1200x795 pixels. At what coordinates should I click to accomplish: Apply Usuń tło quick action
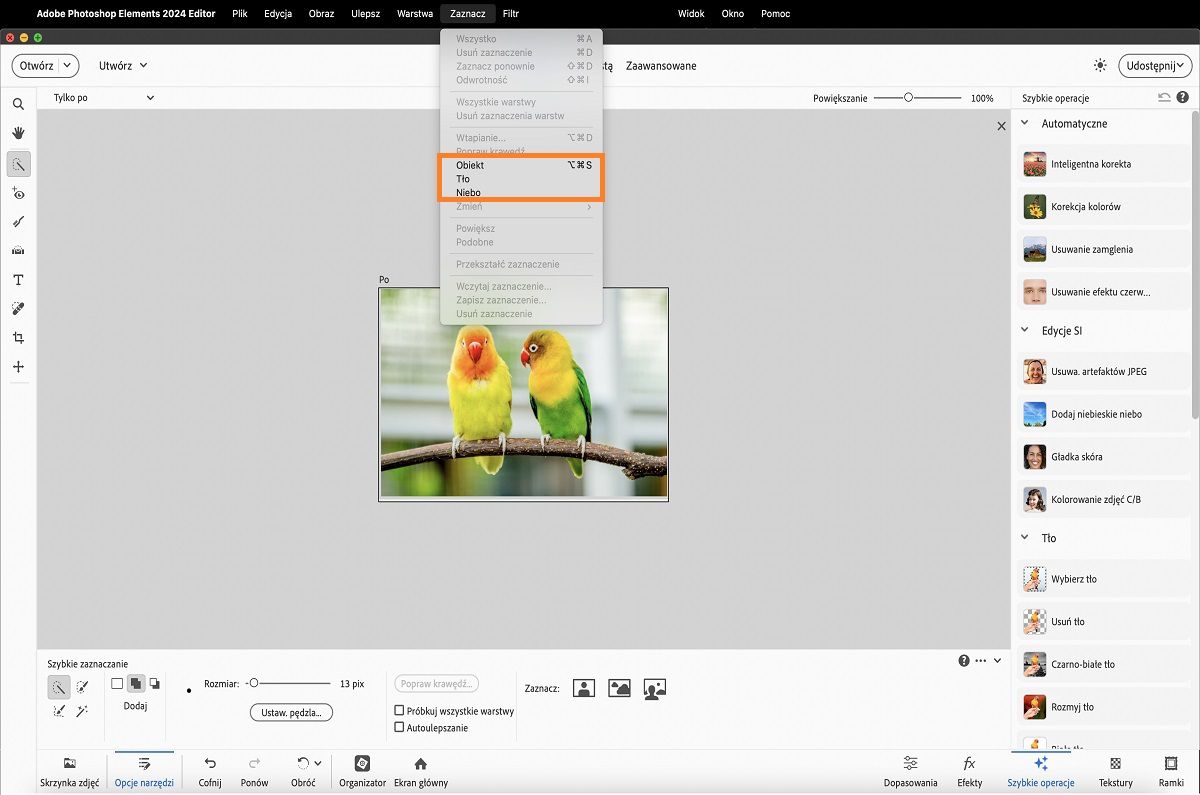[1104, 622]
